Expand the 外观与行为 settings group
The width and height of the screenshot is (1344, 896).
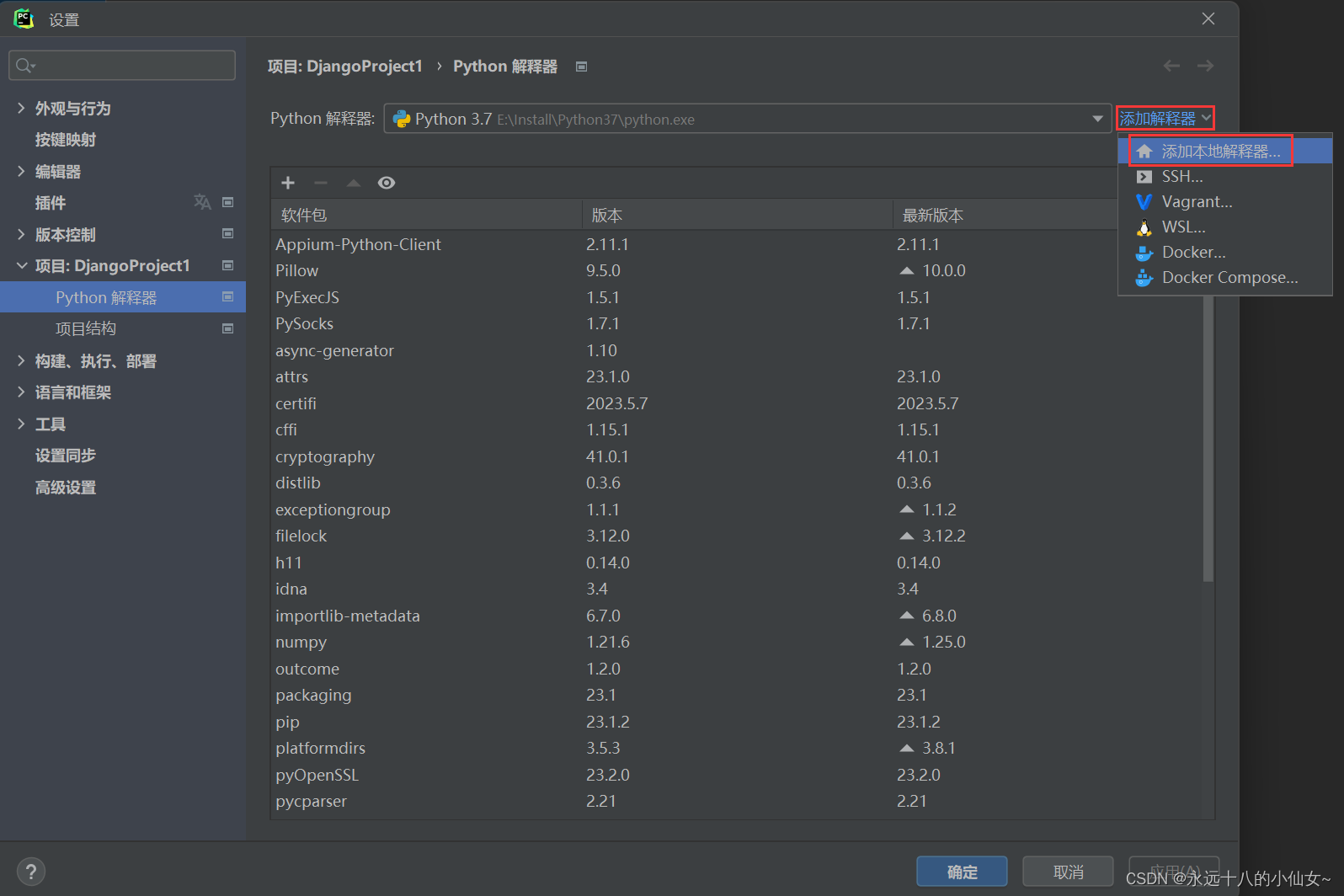(21, 108)
